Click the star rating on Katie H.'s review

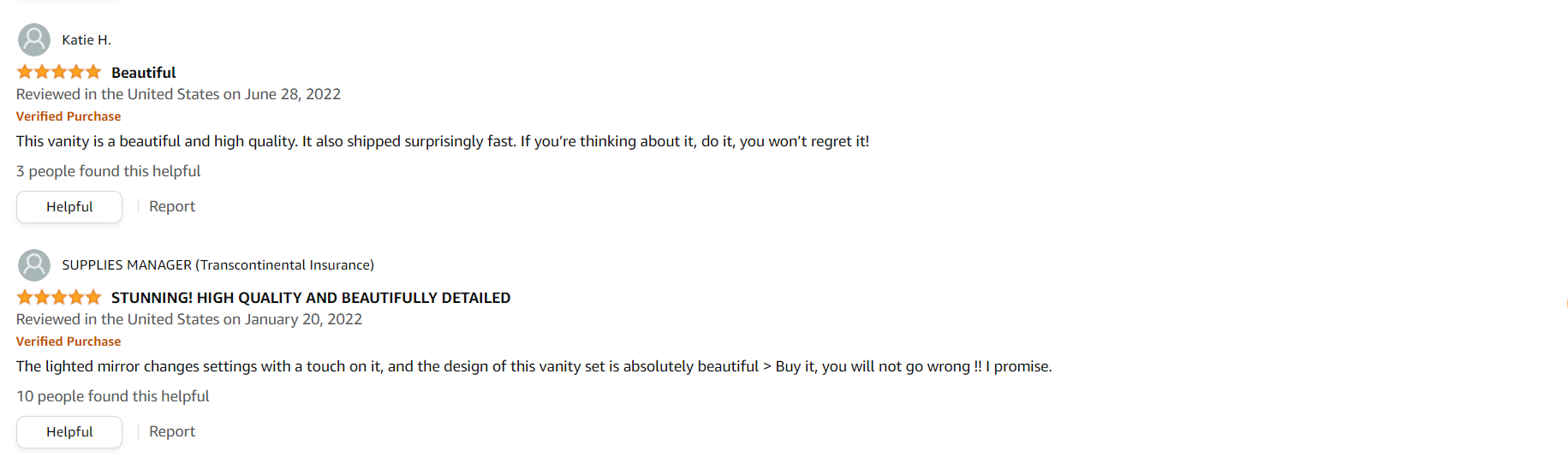pos(59,72)
